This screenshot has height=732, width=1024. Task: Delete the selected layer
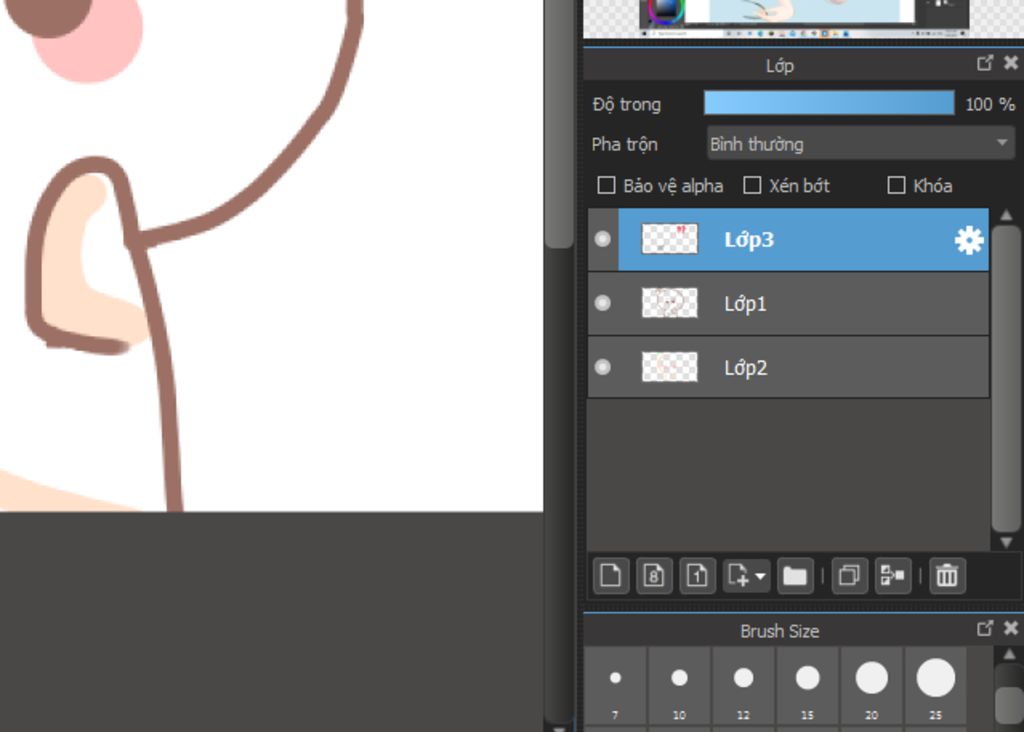coord(947,576)
